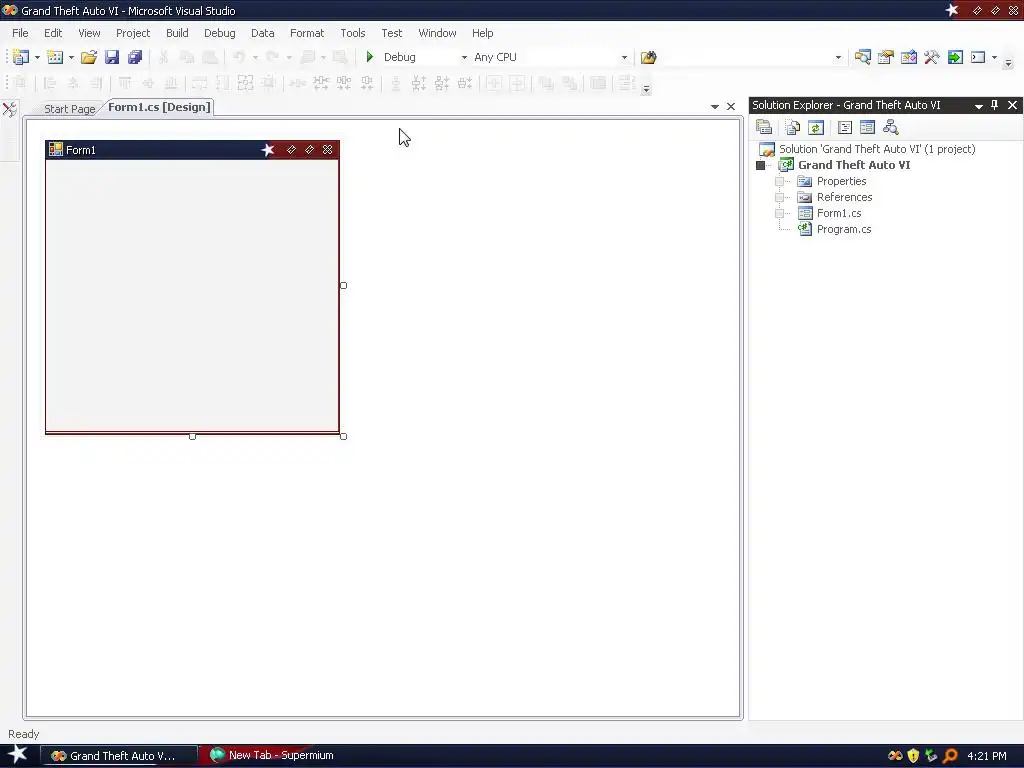The height and width of the screenshot is (768, 1024).
Task: Select the References item in the tree
Action: [x=844, y=197]
